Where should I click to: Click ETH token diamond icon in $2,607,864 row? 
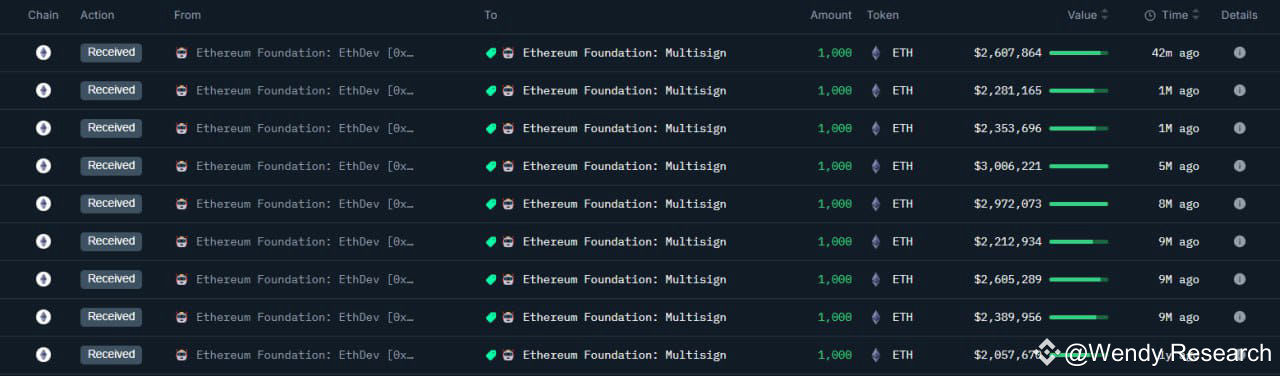click(877, 53)
